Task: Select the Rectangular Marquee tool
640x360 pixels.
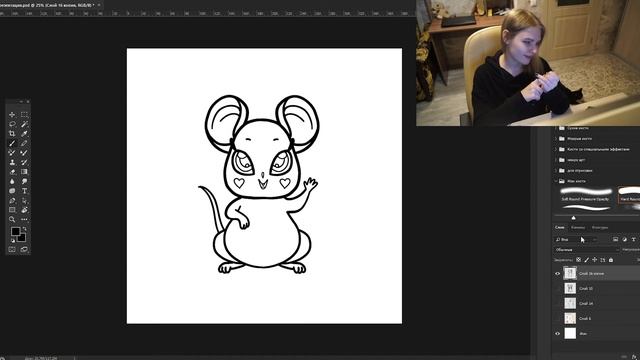Action: 24,115
